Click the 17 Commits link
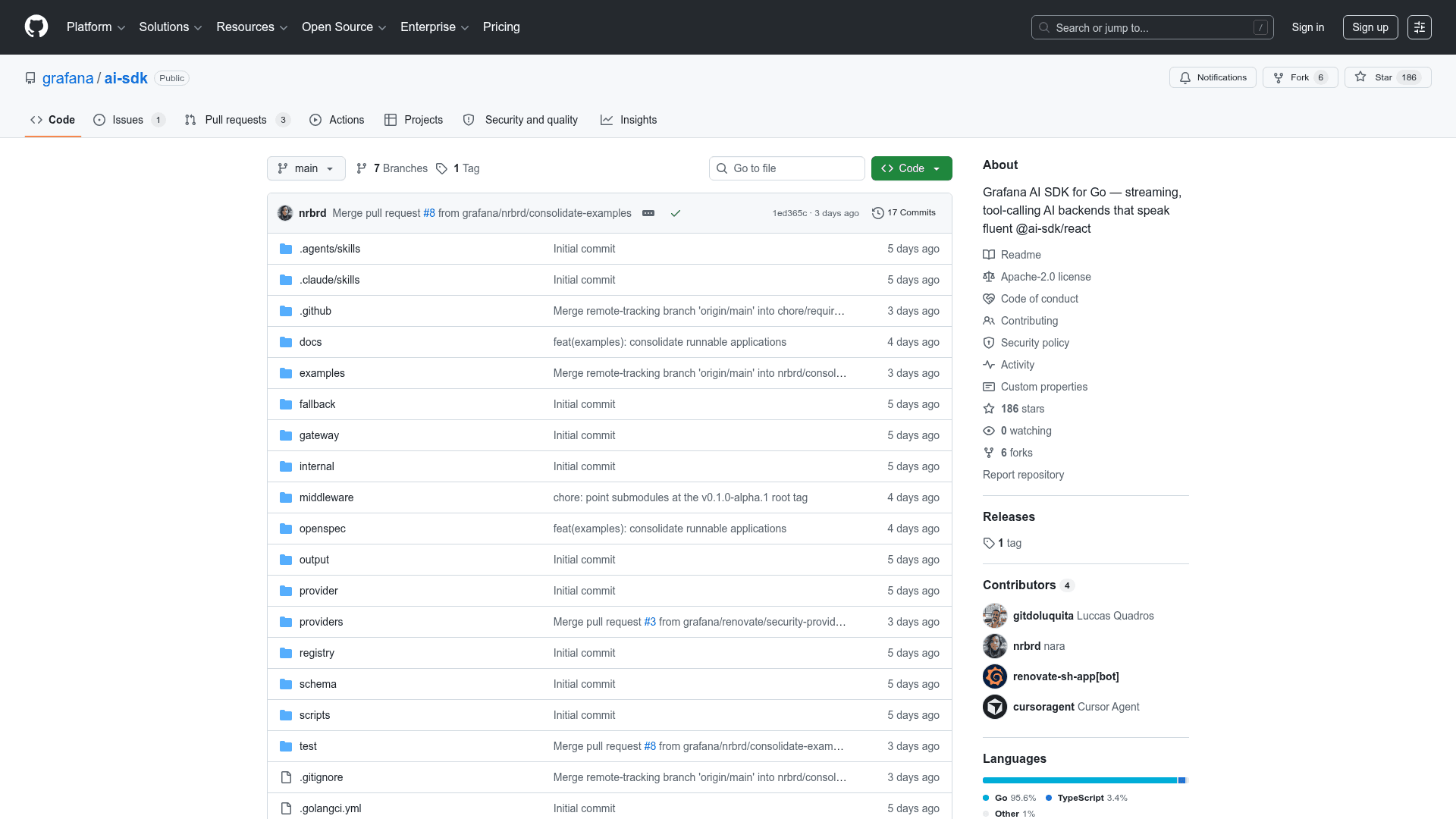The width and height of the screenshot is (1456, 819). click(904, 213)
